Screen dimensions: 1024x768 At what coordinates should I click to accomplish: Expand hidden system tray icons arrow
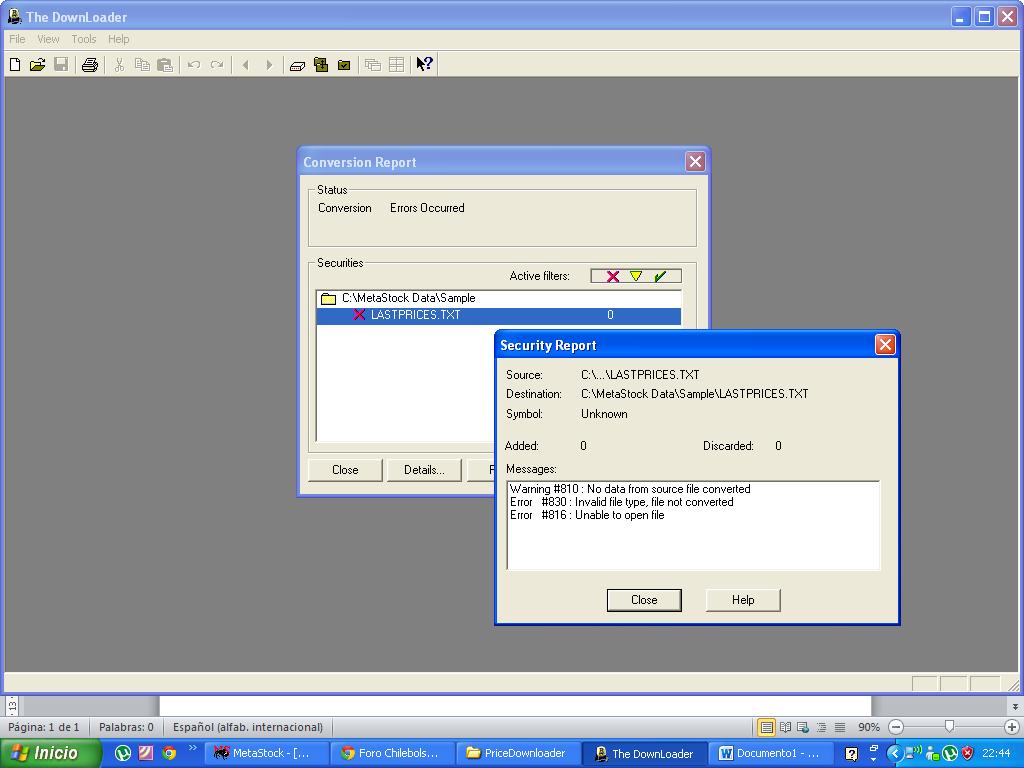893,753
